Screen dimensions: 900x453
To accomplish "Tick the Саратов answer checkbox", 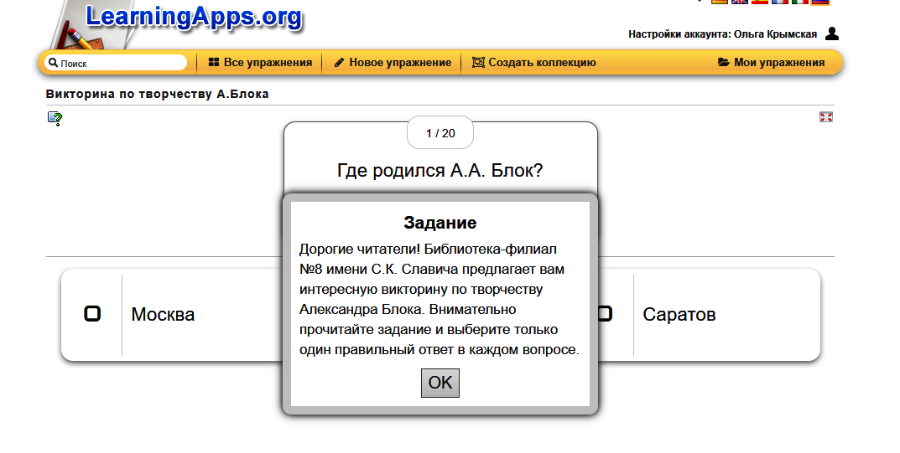I will (x=604, y=314).
